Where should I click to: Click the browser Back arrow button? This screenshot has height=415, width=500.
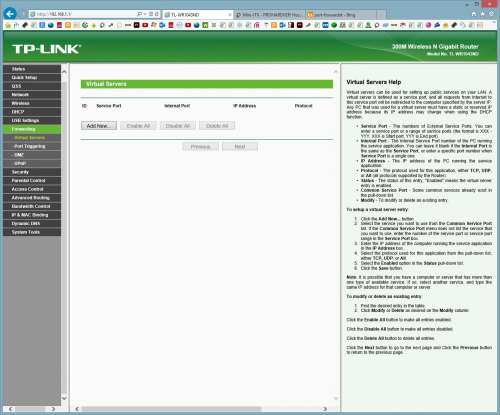coord(10,14)
